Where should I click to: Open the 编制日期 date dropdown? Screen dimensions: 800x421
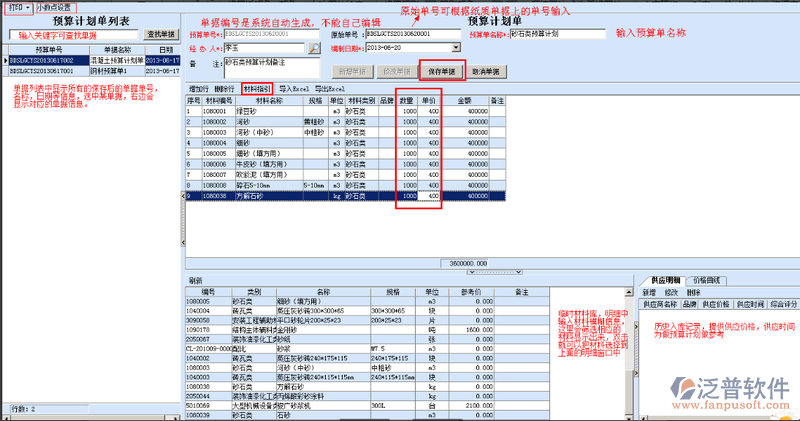pos(456,47)
